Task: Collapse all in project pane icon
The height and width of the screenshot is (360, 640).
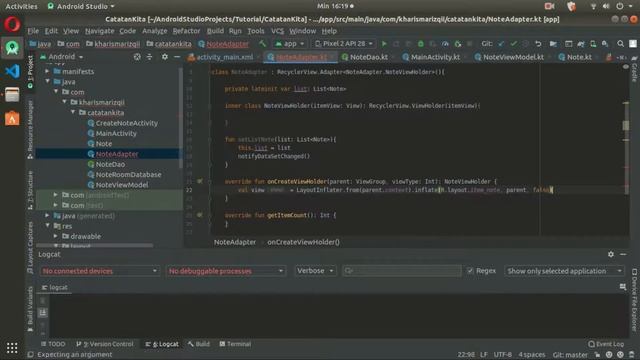Action: (x=149, y=57)
